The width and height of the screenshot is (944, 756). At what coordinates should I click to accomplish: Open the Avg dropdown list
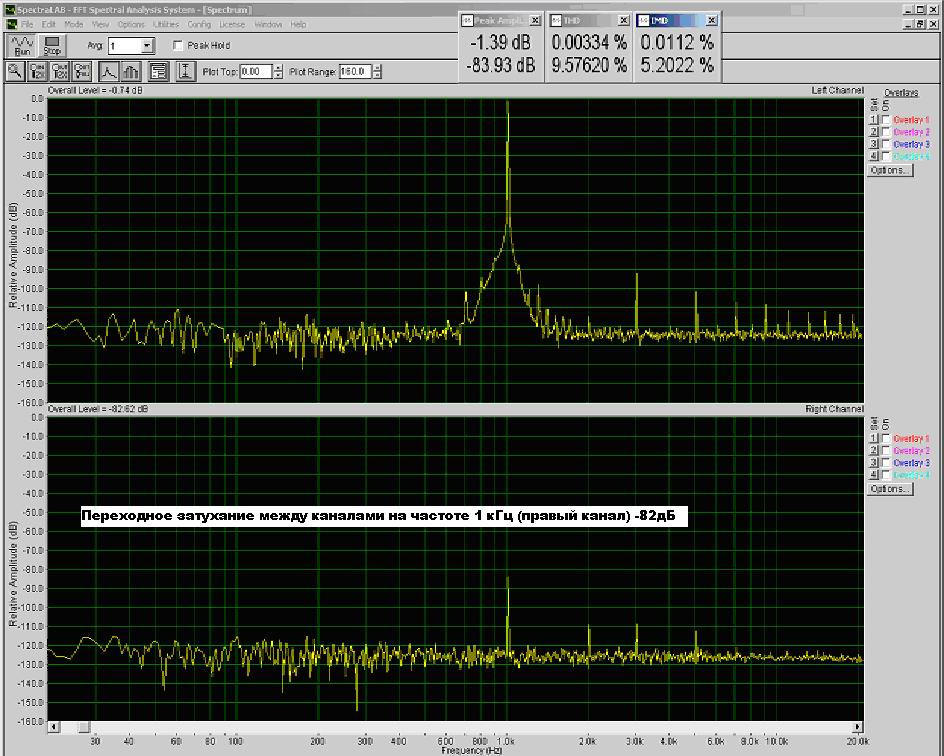pyautogui.click(x=147, y=46)
